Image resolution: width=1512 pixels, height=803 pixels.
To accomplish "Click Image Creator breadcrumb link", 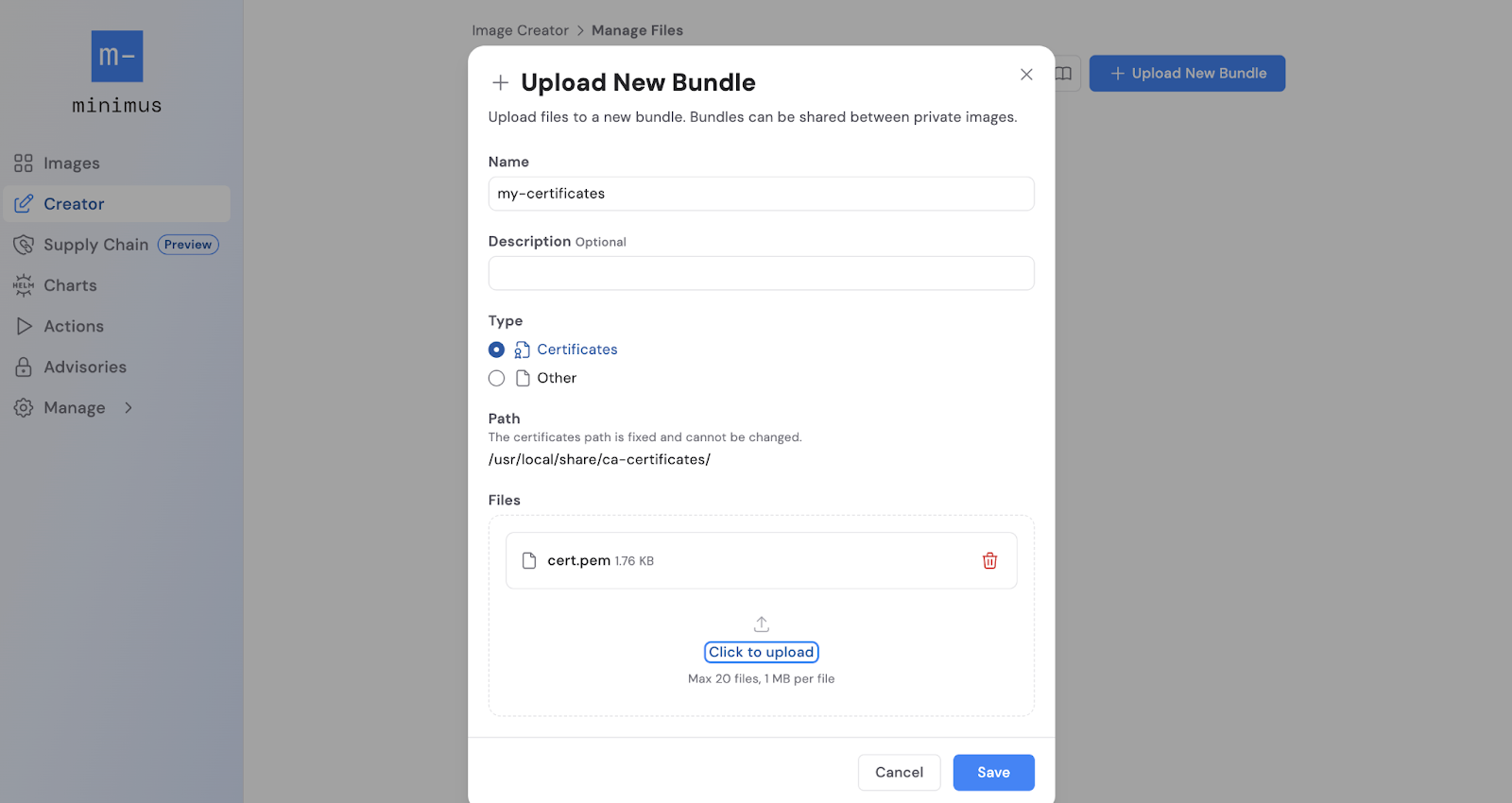I will (x=520, y=30).
